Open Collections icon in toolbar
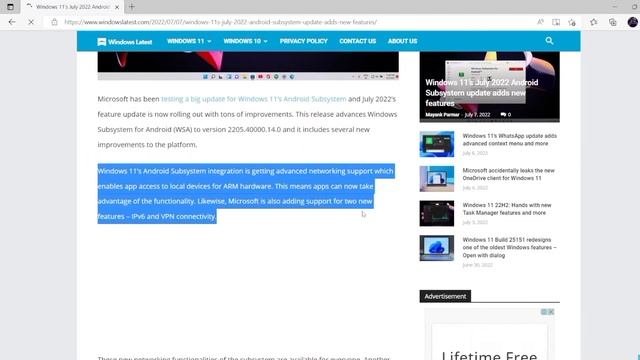 [613, 22]
